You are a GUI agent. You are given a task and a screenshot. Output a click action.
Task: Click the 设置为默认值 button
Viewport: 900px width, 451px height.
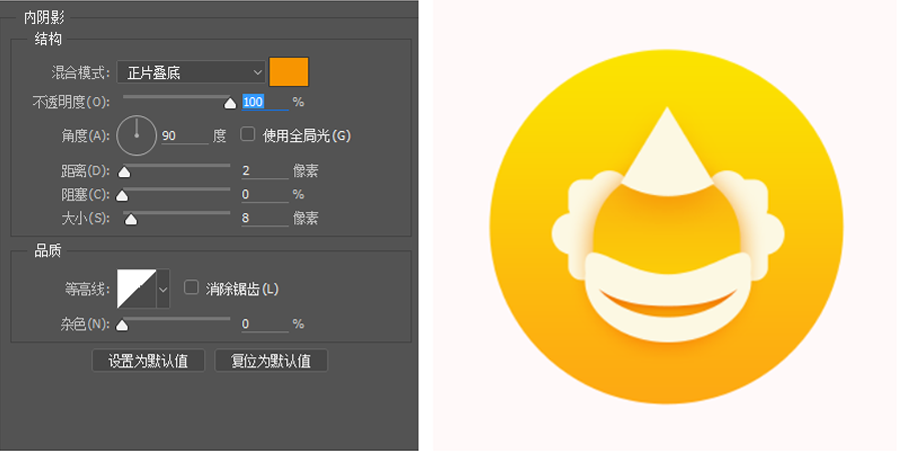pos(148,360)
